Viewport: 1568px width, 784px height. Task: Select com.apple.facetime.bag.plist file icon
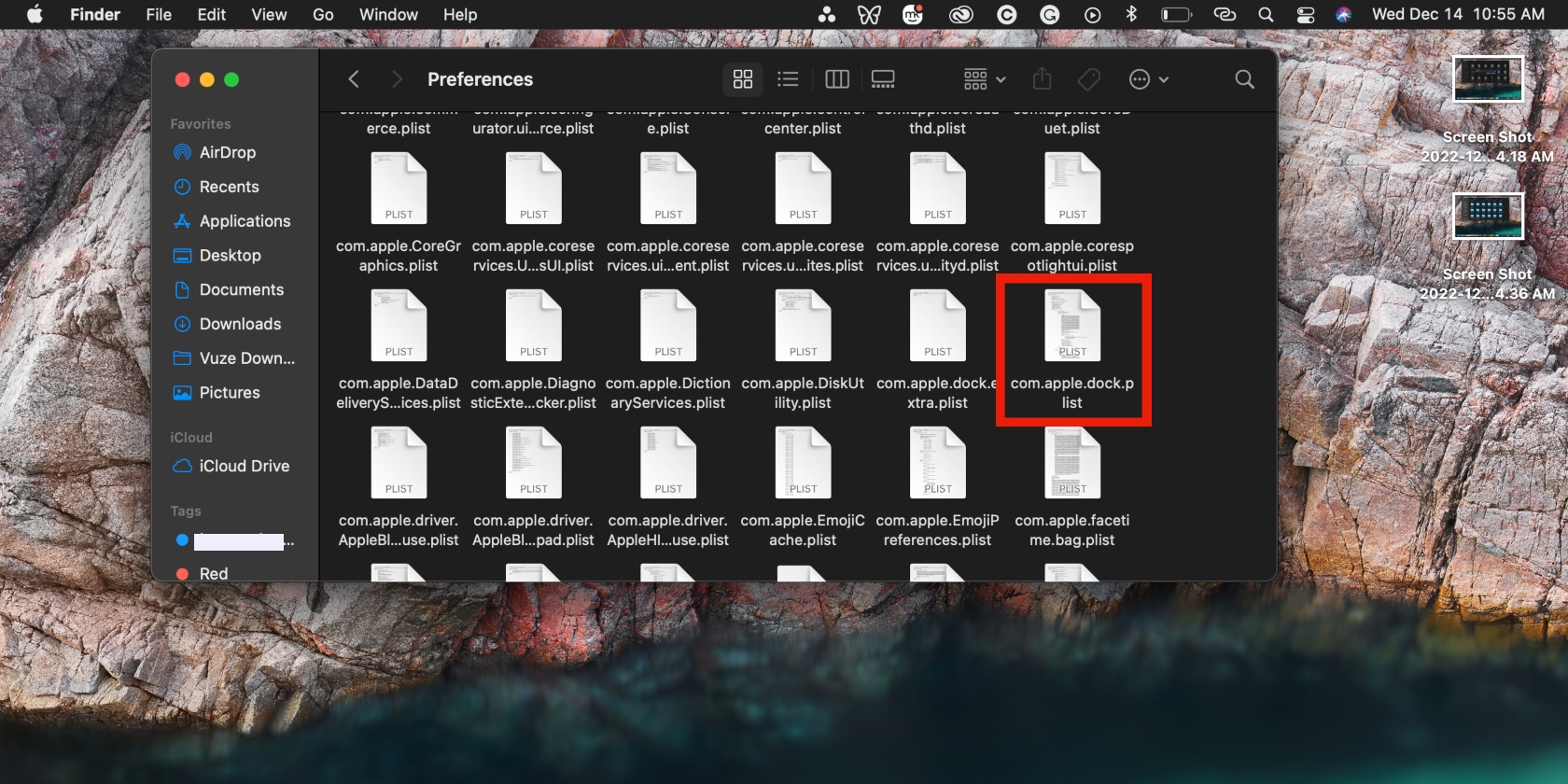tap(1072, 462)
